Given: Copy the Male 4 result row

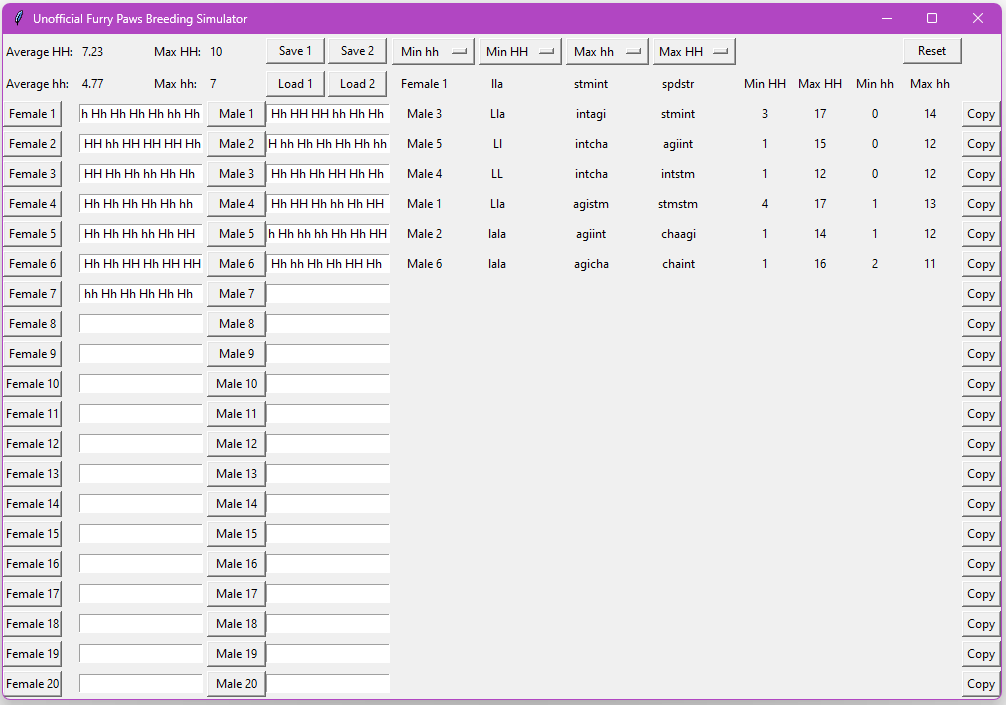Looking at the screenshot, I should pos(980,174).
